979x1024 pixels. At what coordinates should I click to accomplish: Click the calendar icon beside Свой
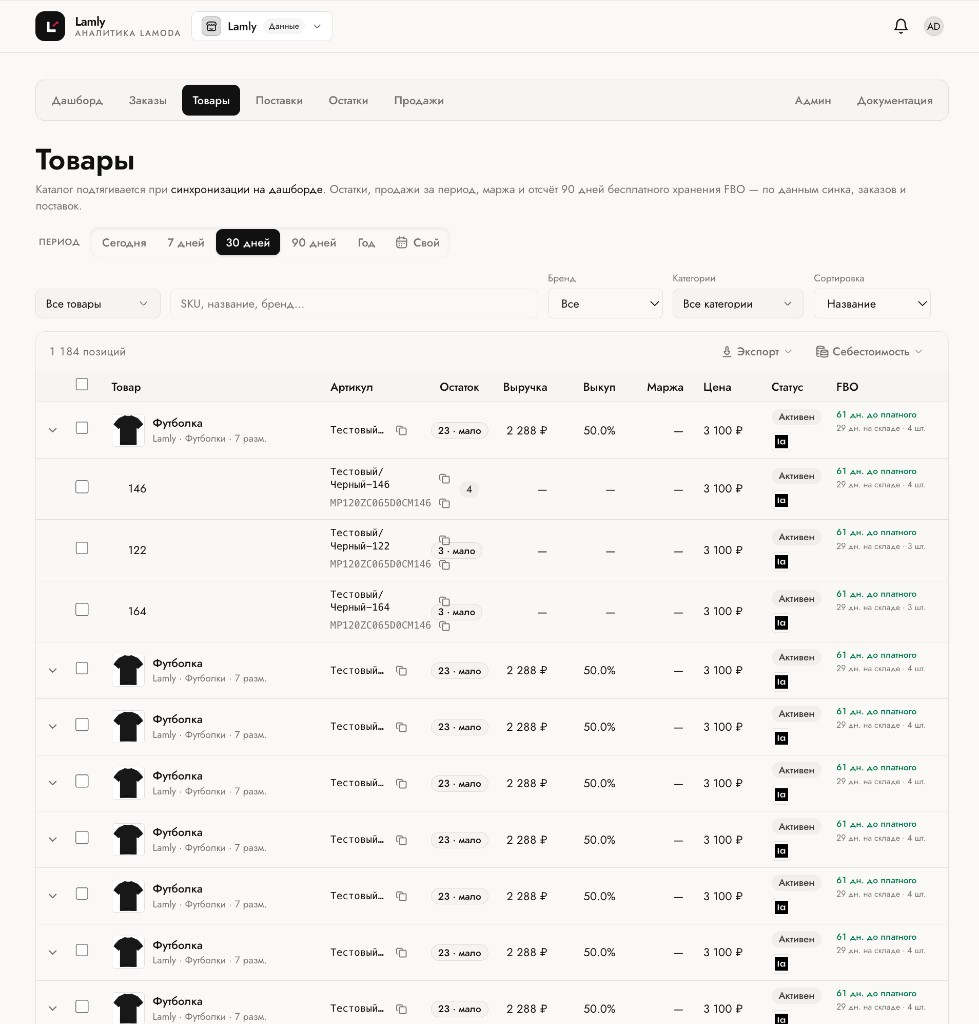click(x=402, y=242)
